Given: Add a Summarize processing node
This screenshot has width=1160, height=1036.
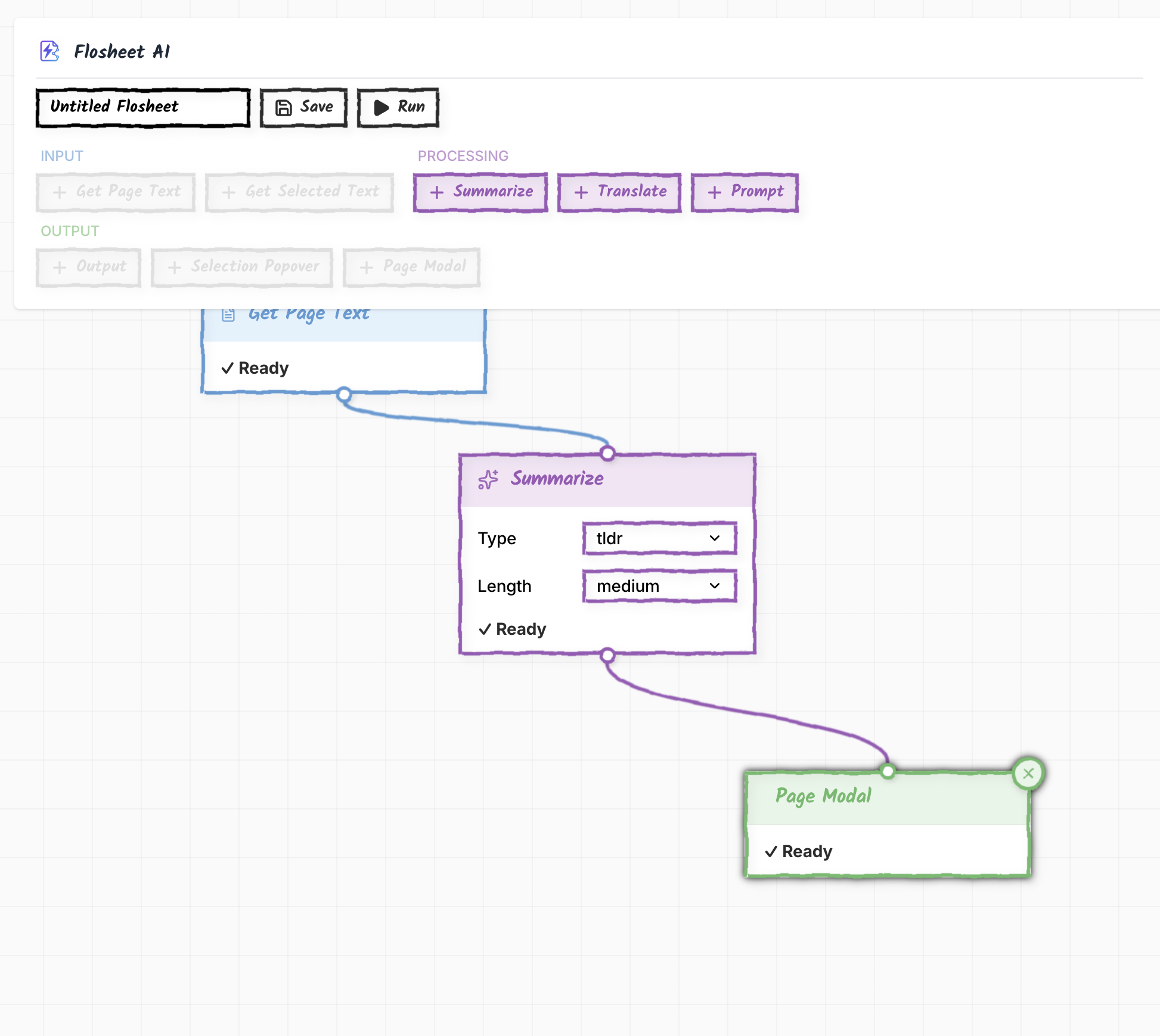Looking at the screenshot, I should (480, 192).
